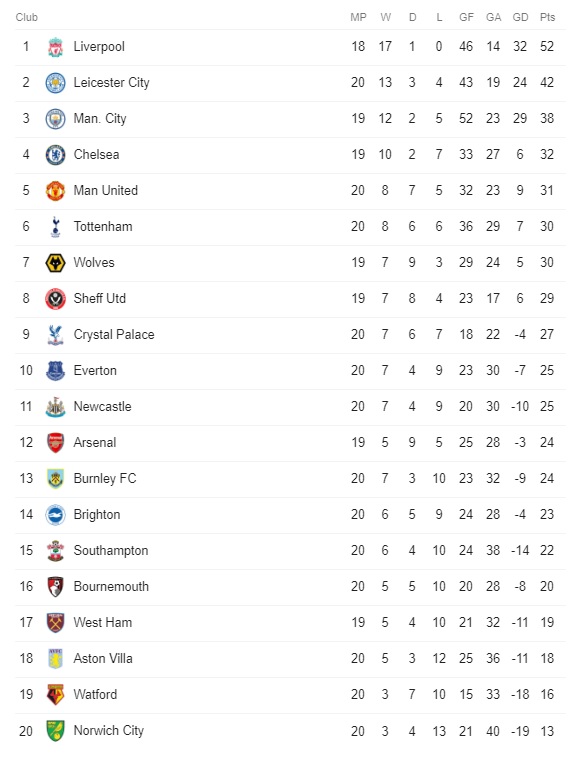Click the Sheff Utd crest

pos(55,298)
